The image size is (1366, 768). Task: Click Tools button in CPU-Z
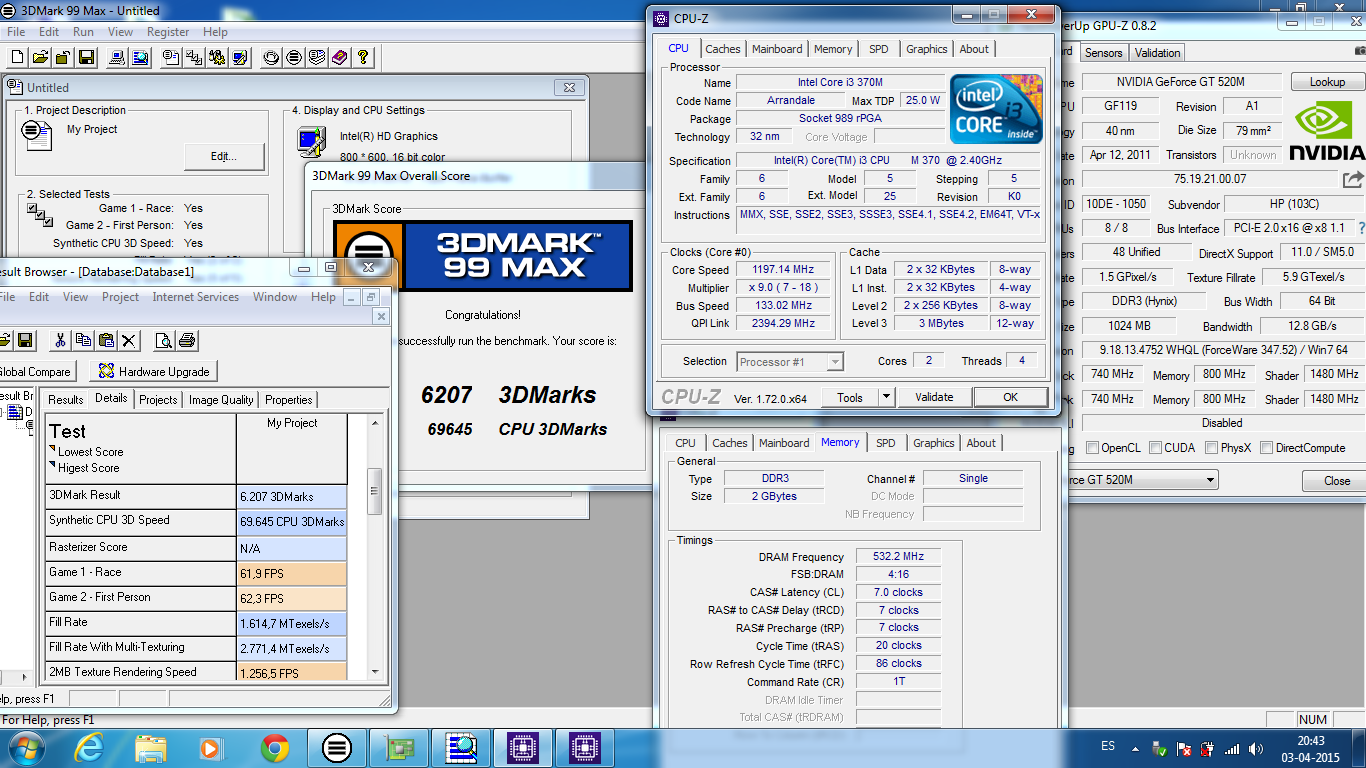pyautogui.click(x=850, y=397)
